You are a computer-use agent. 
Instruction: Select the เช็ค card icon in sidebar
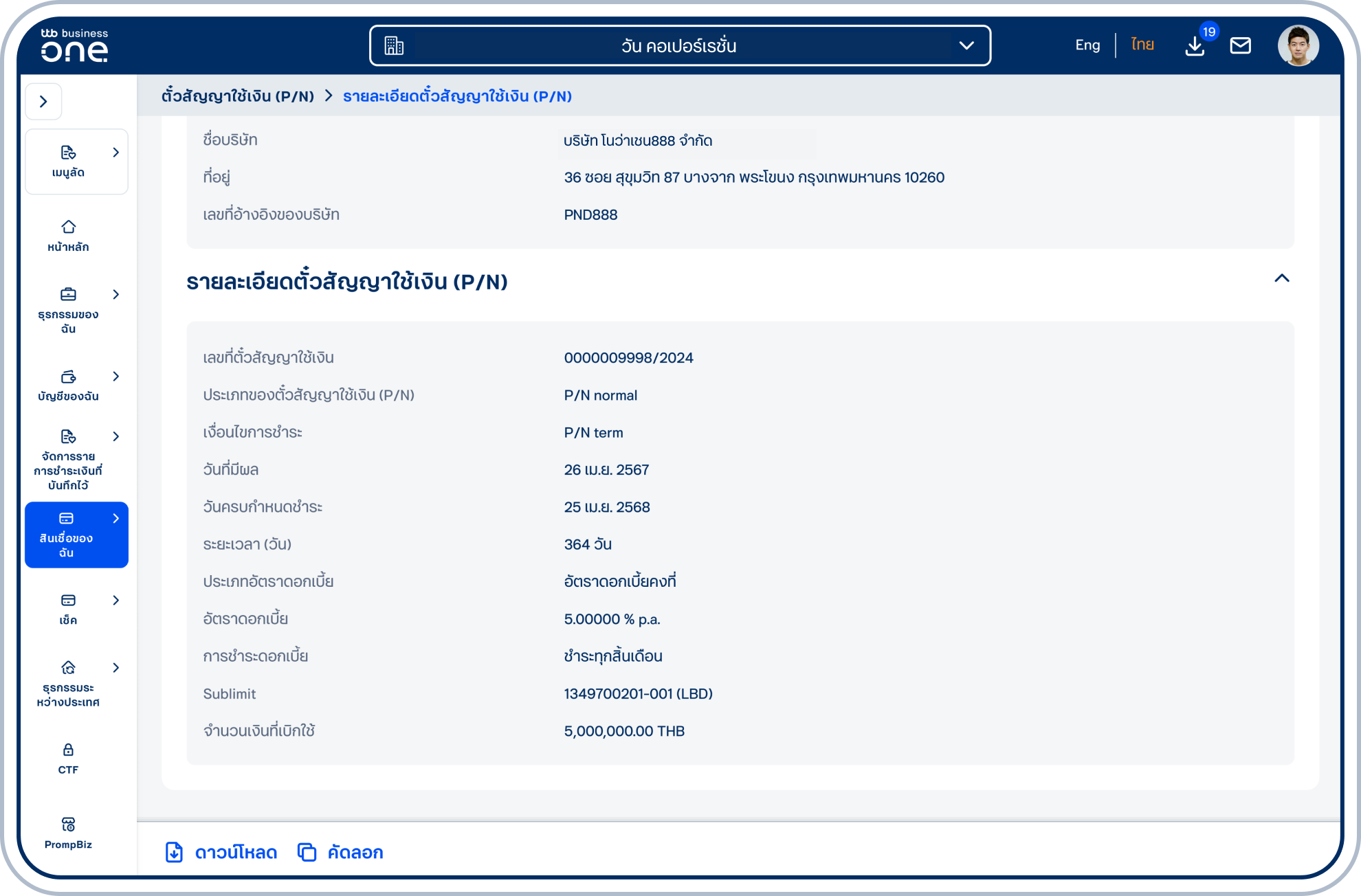(67, 598)
